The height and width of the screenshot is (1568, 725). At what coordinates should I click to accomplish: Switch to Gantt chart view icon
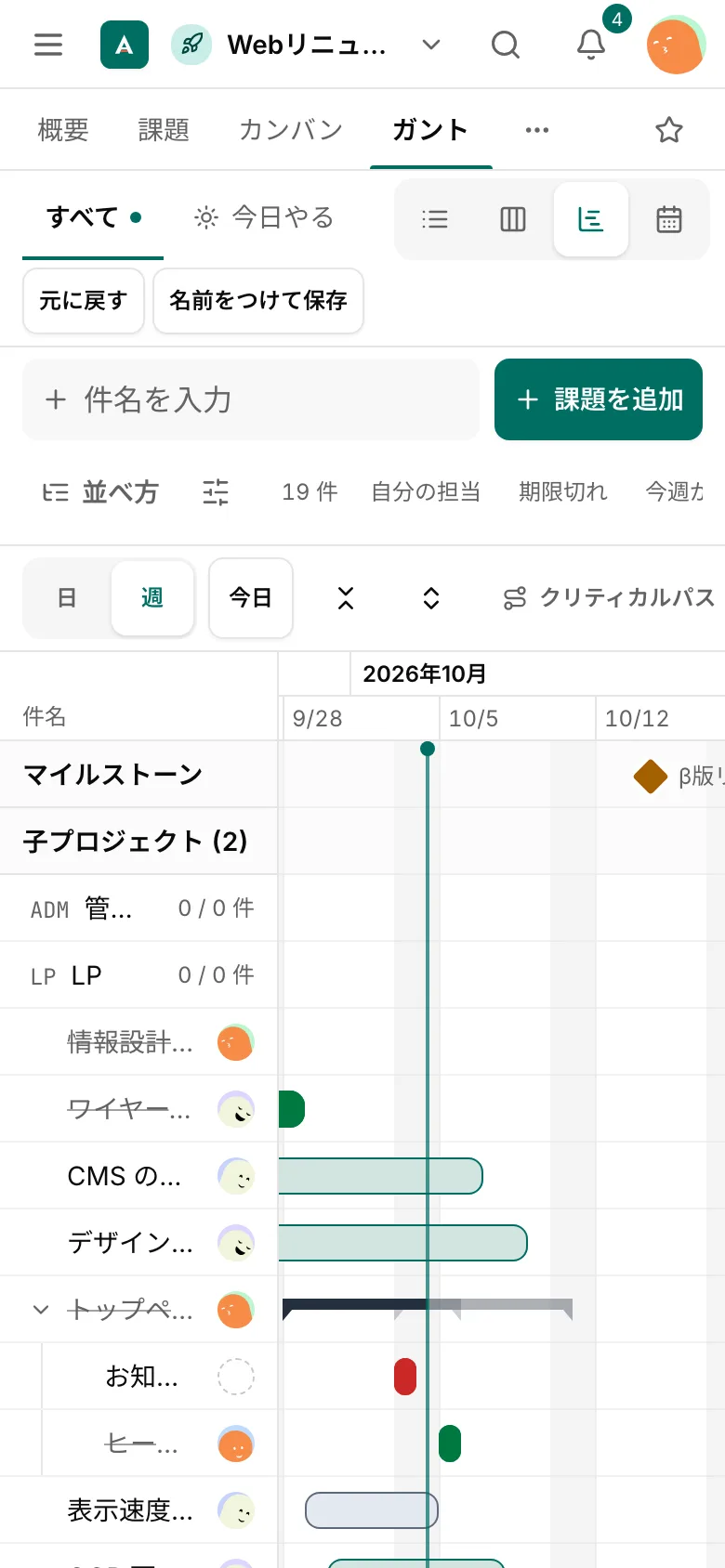pos(591,219)
